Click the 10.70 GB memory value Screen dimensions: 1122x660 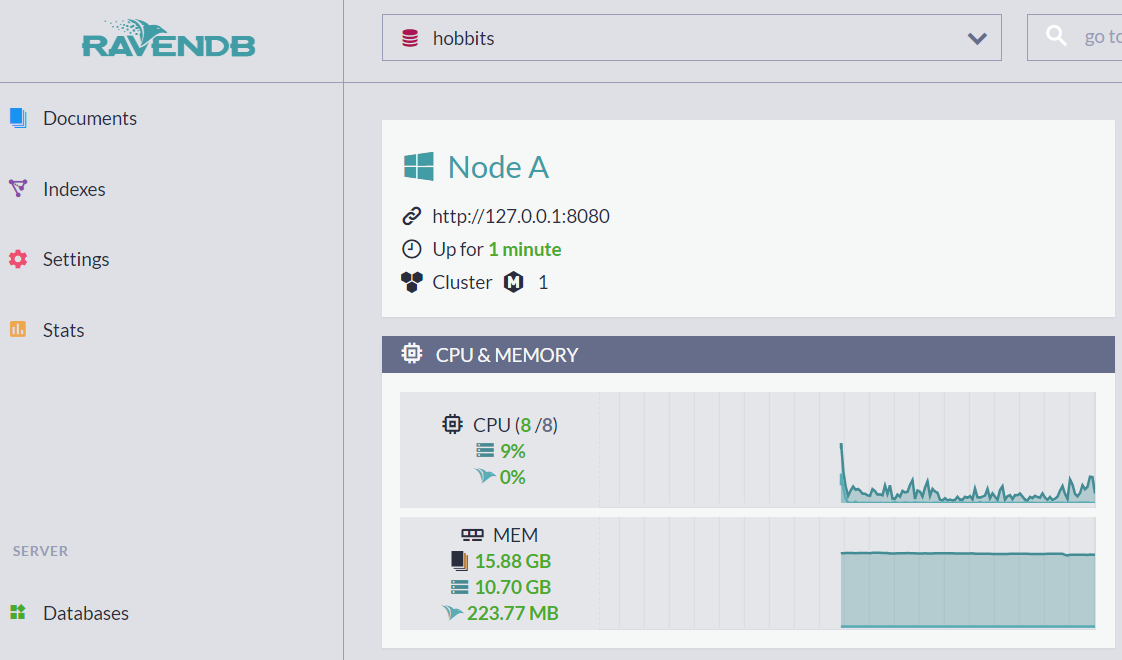(513, 587)
